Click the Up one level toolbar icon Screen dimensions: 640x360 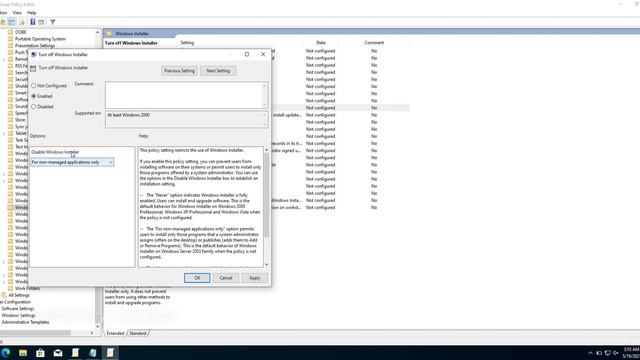(3, 22)
